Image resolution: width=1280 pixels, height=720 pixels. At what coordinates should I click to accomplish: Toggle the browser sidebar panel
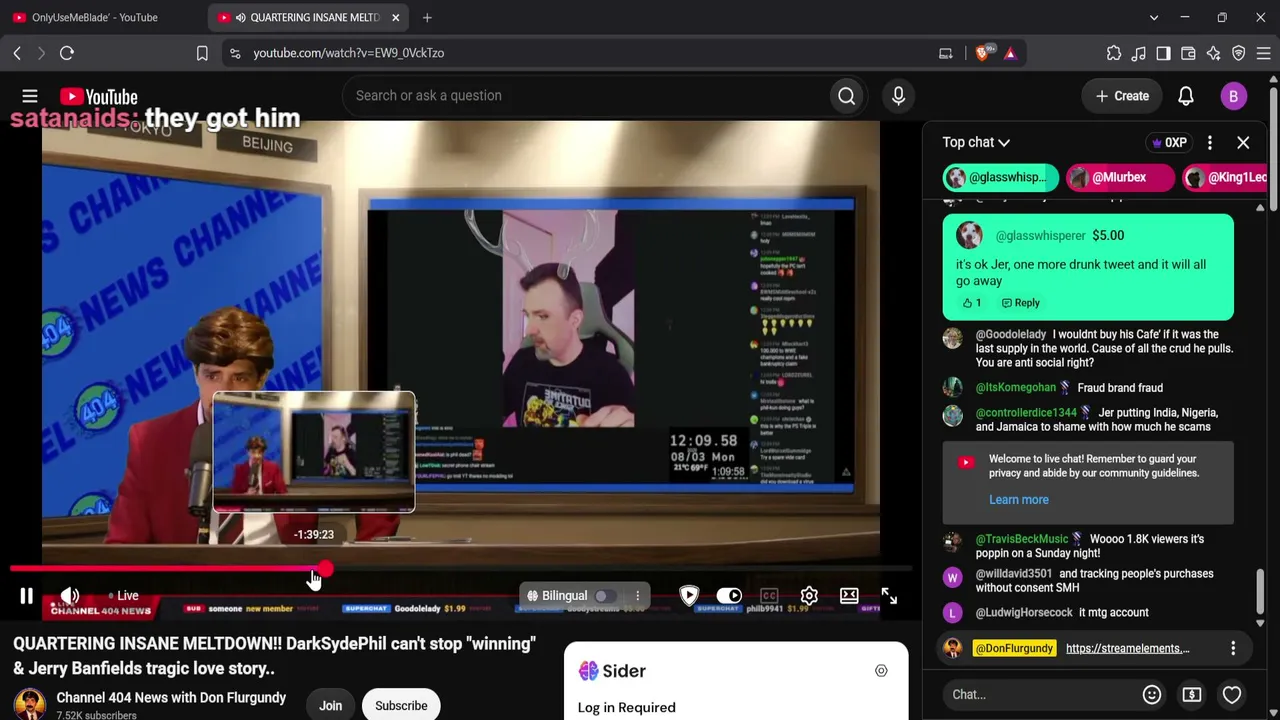1163,53
